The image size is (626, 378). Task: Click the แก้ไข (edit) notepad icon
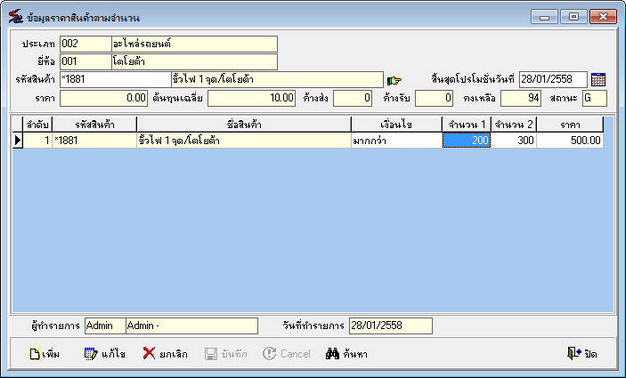click(x=91, y=354)
